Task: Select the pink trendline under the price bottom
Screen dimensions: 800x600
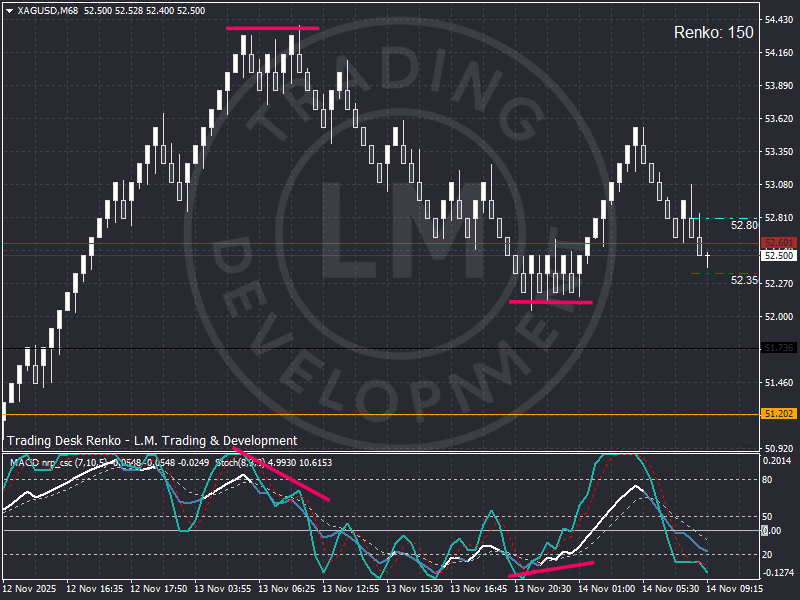Action: (550, 301)
